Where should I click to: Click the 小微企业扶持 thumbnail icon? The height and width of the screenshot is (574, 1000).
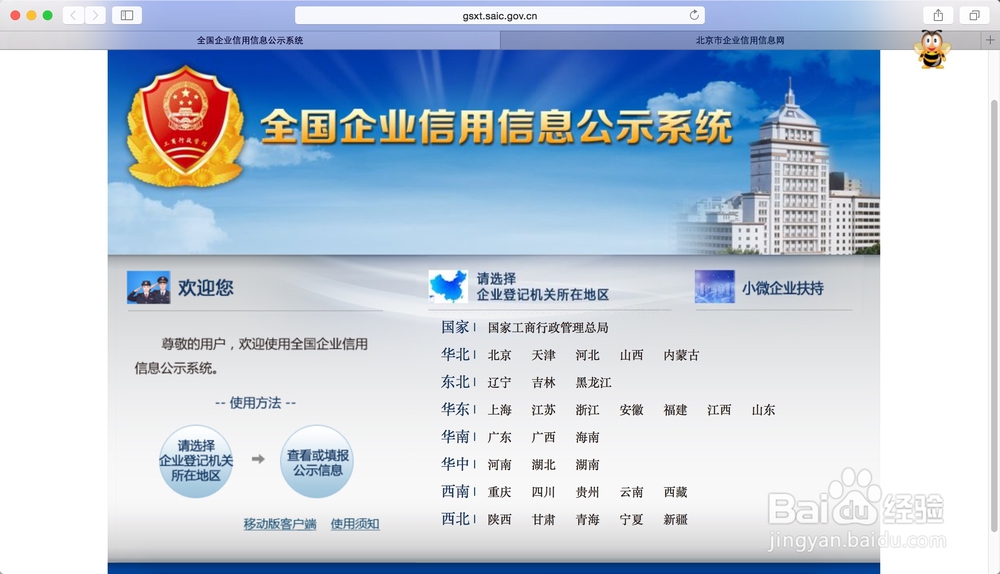714,286
